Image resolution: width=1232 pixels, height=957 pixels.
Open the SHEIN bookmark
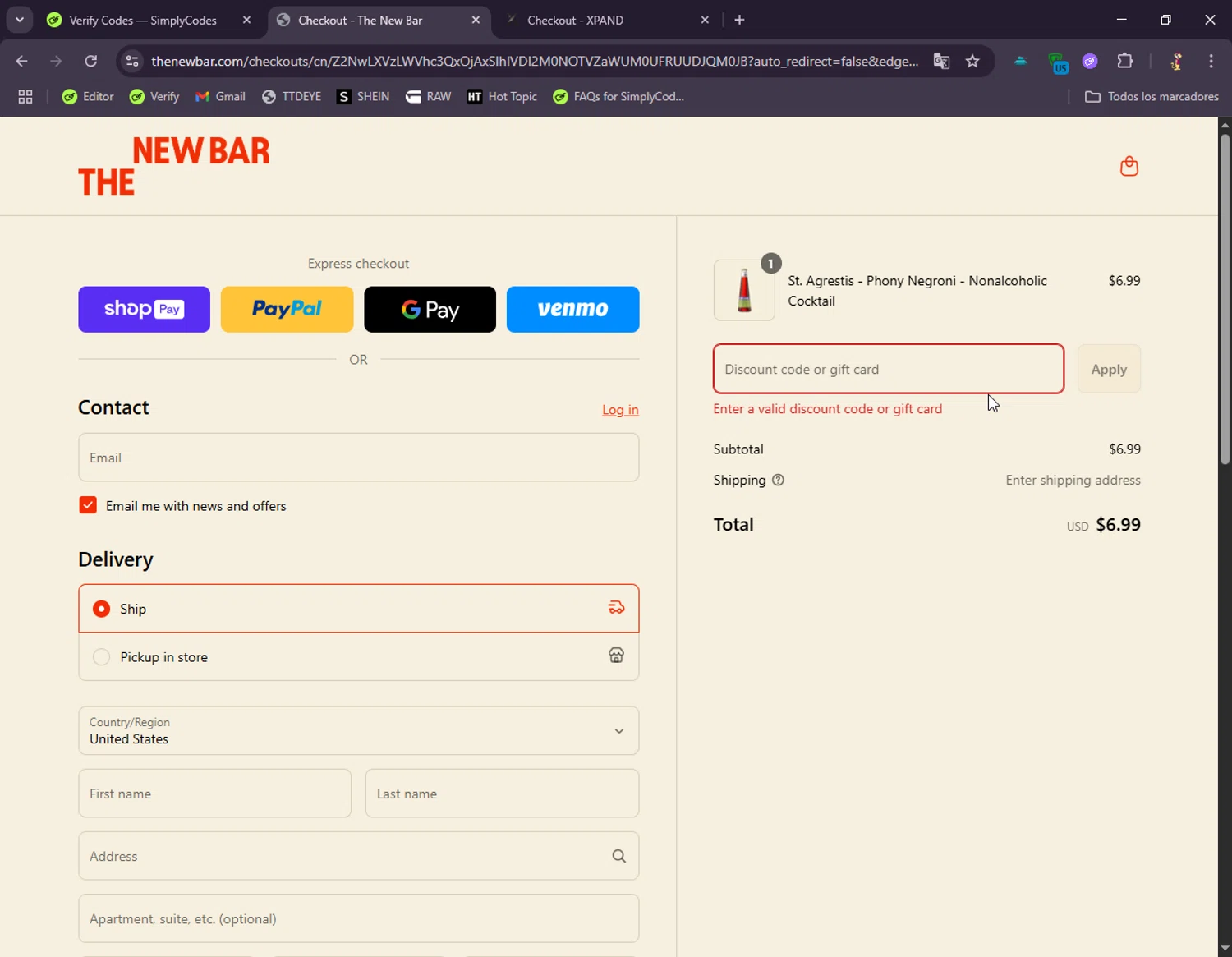tap(363, 96)
